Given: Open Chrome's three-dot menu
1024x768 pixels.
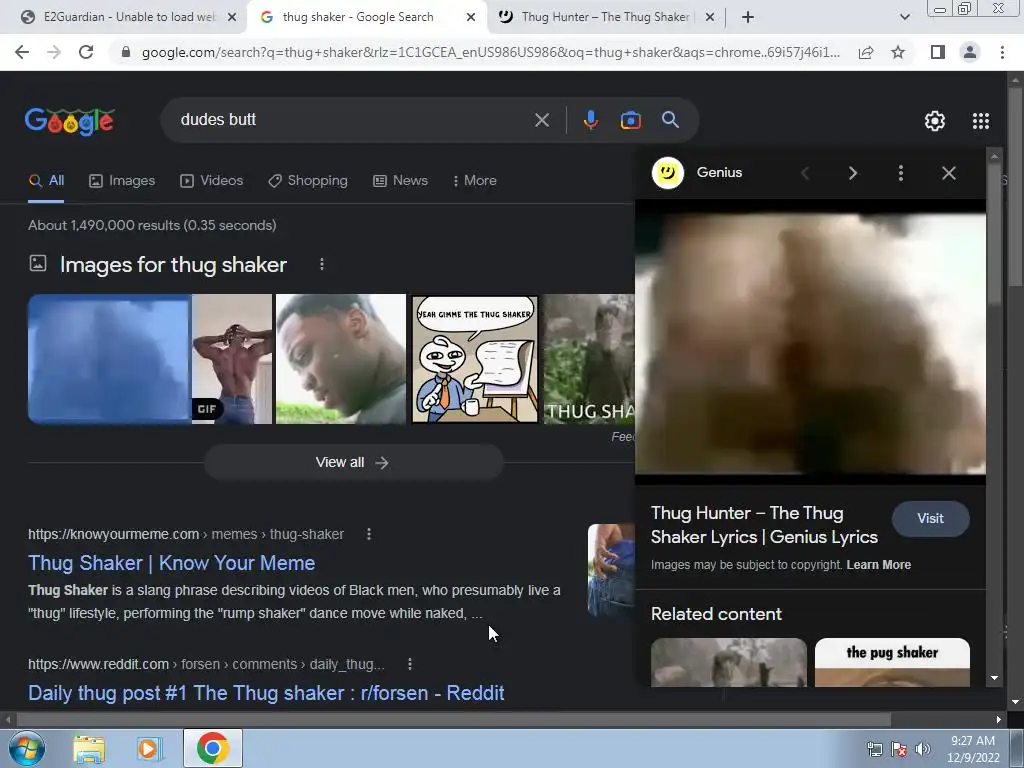Looking at the screenshot, I should tap(1002, 52).
